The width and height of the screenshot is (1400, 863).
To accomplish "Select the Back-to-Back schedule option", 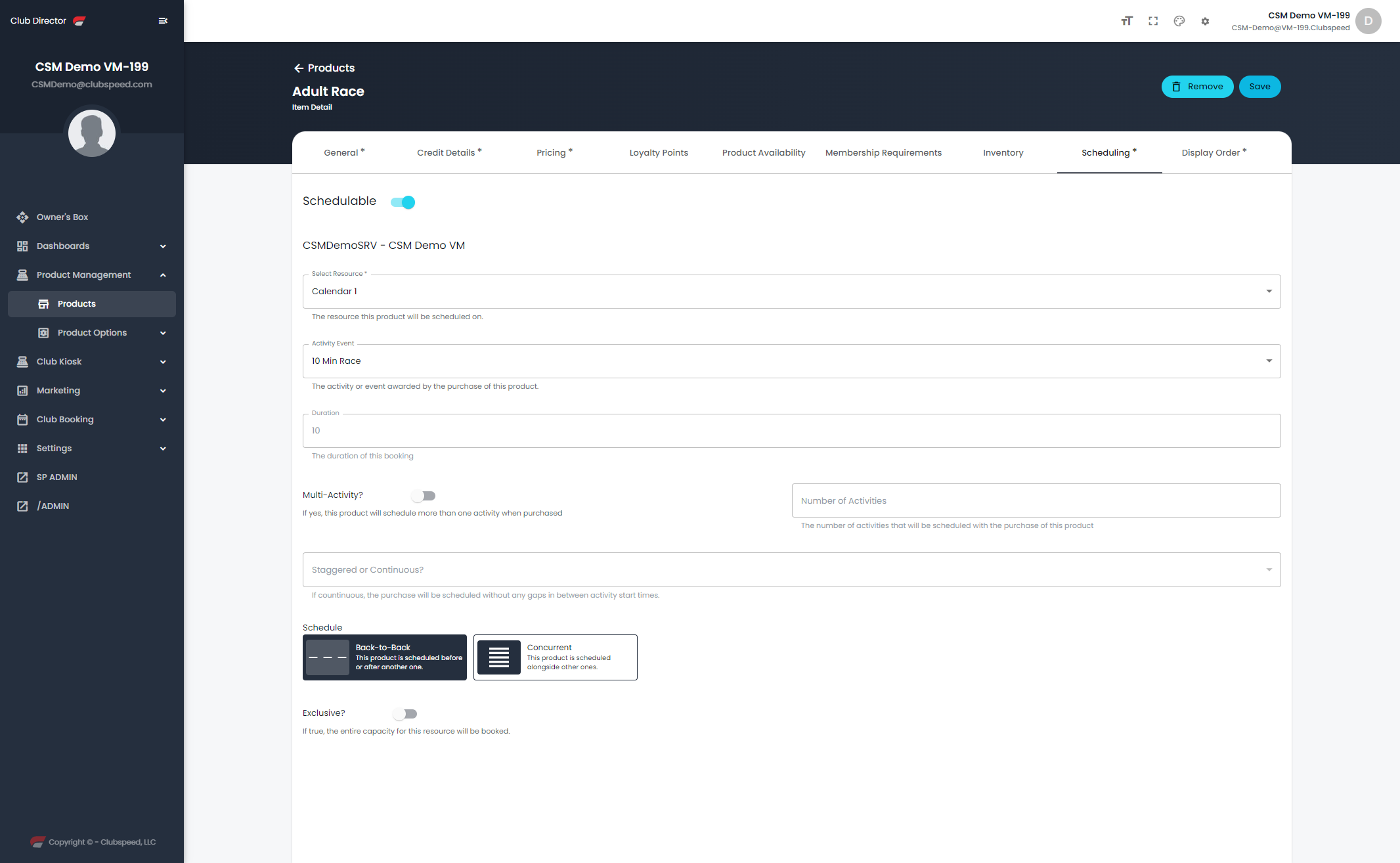I will (x=385, y=657).
